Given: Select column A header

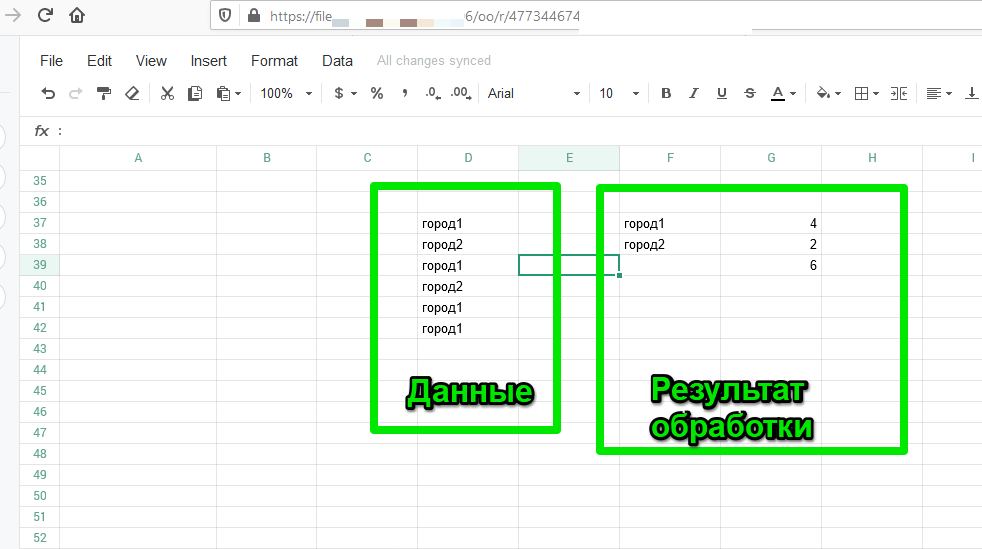Looking at the screenshot, I should 138,158.
